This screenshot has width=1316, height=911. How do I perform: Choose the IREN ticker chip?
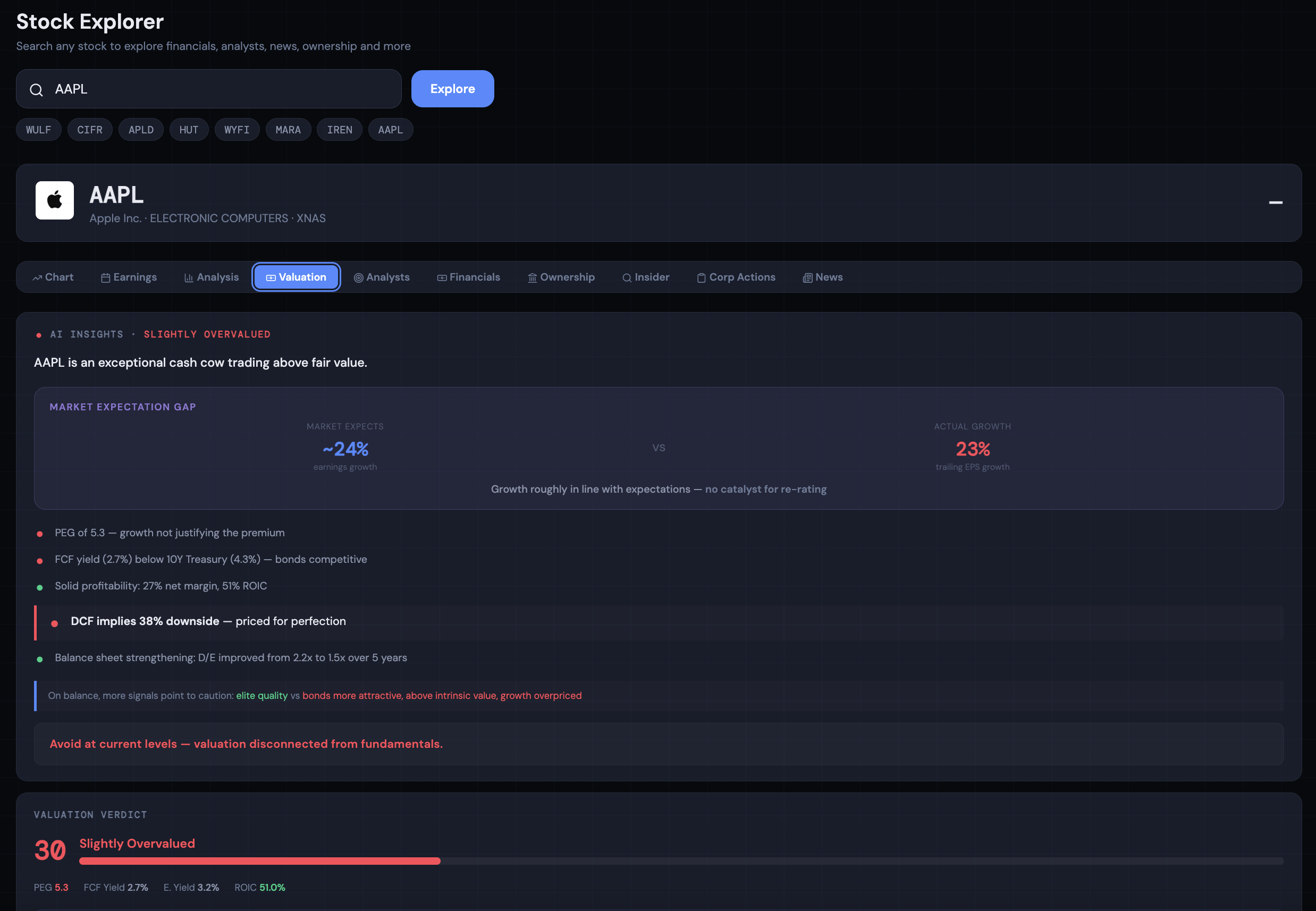(340, 130)
